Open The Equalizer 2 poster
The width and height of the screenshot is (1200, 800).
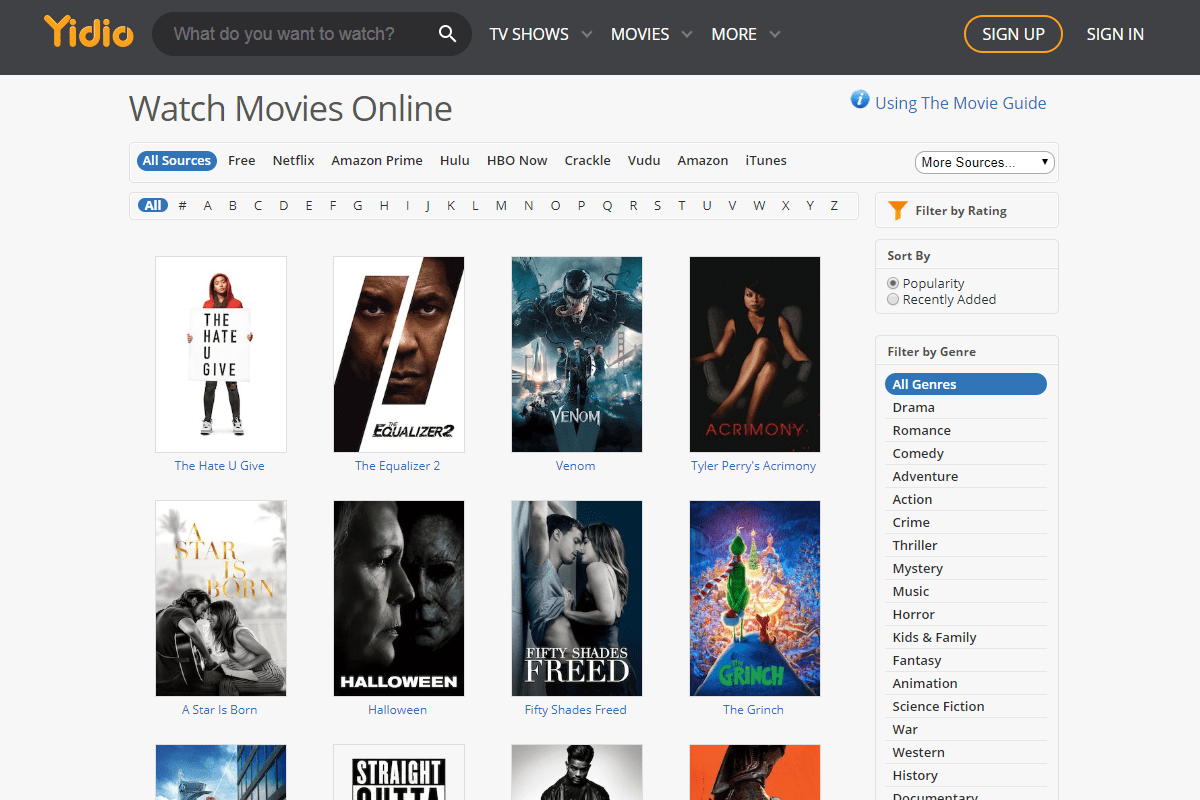[398, 354]
